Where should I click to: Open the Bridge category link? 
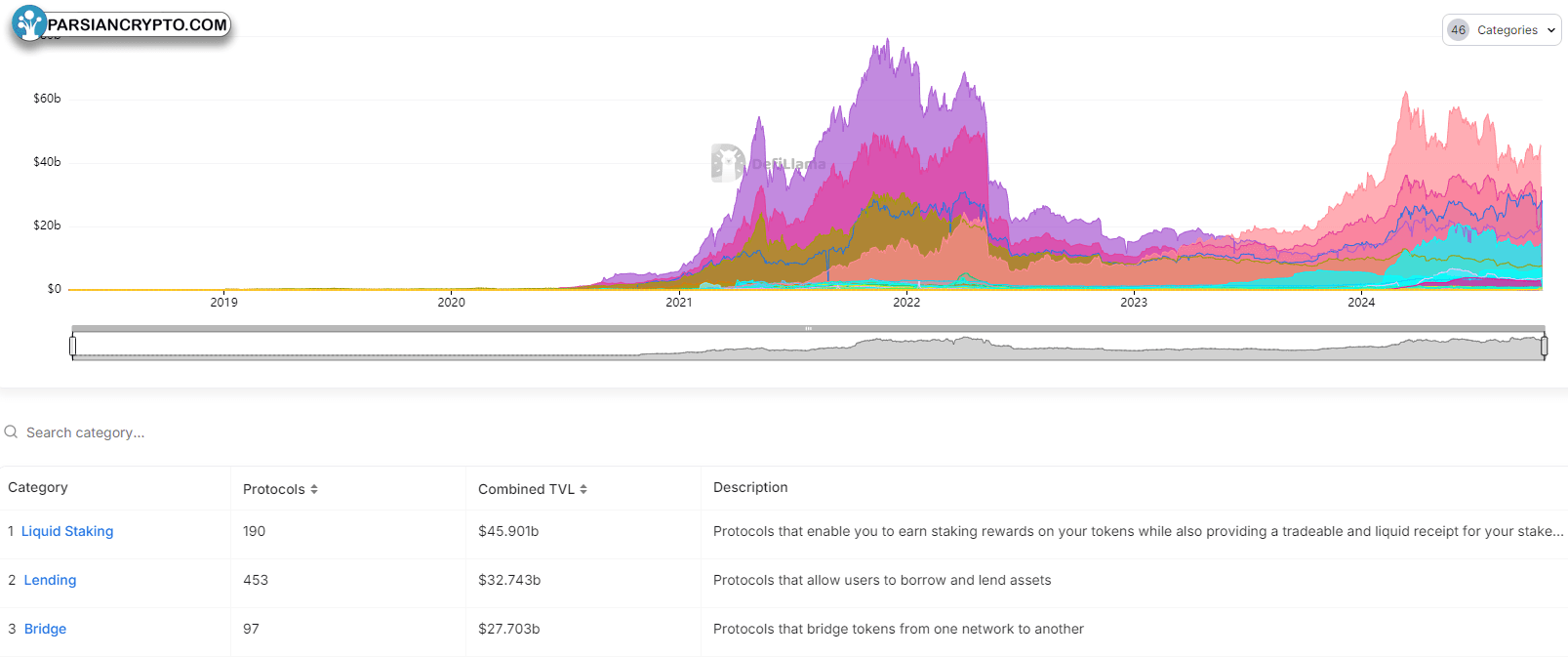tap(45, 629)
